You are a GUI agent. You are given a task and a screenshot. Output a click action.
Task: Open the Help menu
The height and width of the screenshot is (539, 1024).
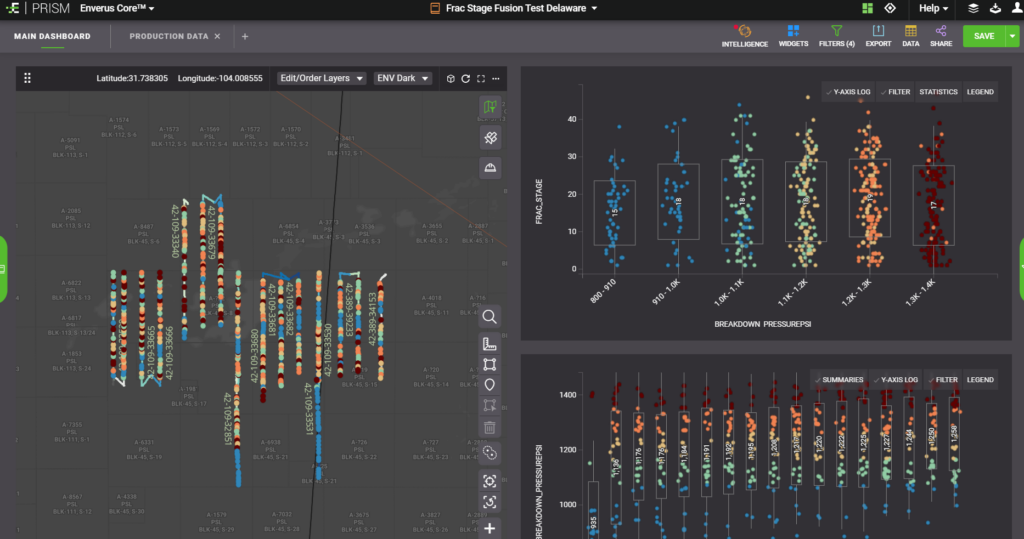(934, 8)
